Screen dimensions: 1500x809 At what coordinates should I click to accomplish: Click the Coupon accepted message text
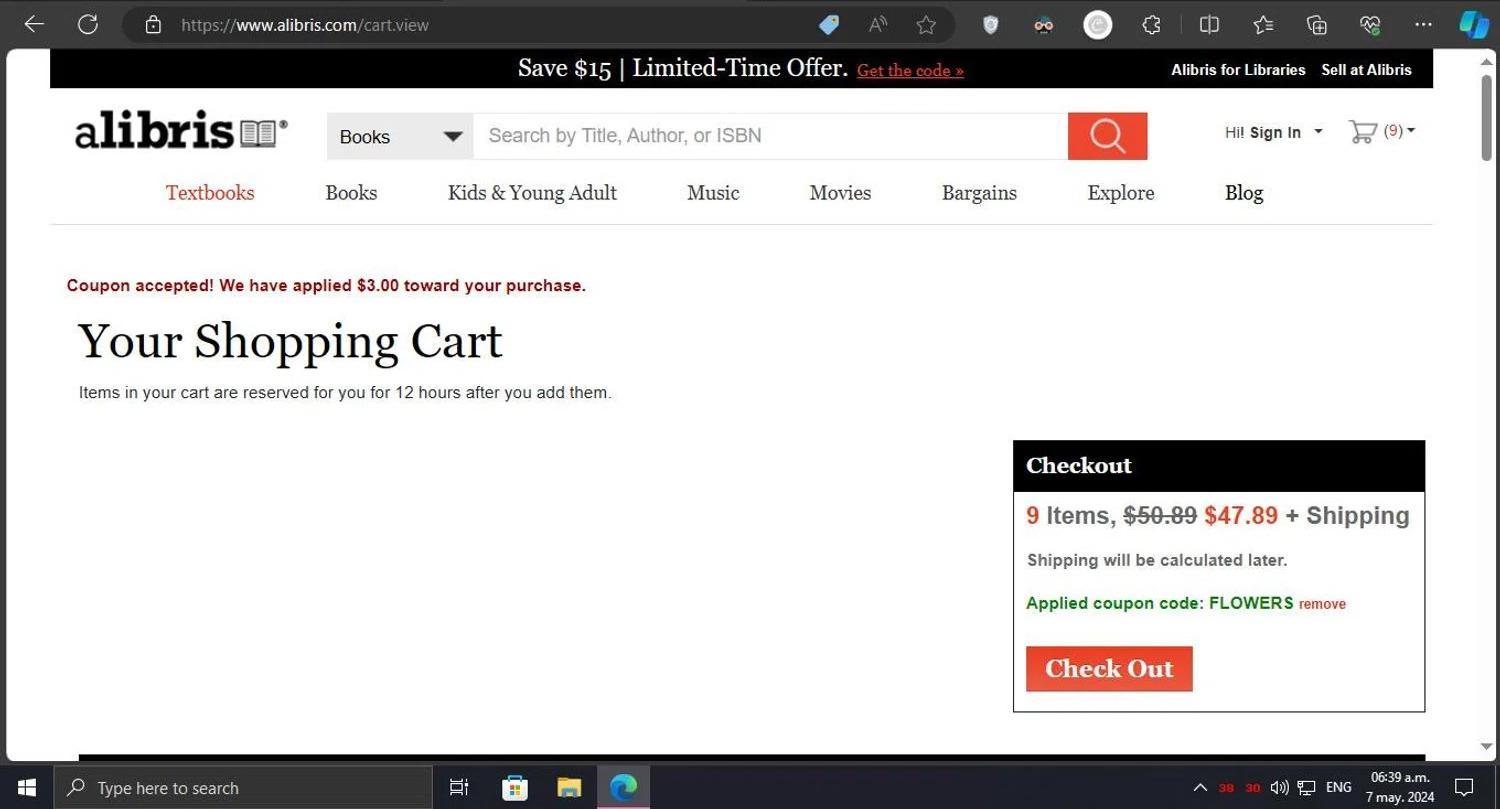[326, 286]
